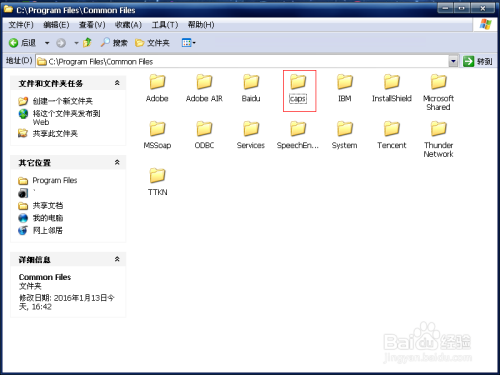Open the Forward button history dropdown arrow

76,43
